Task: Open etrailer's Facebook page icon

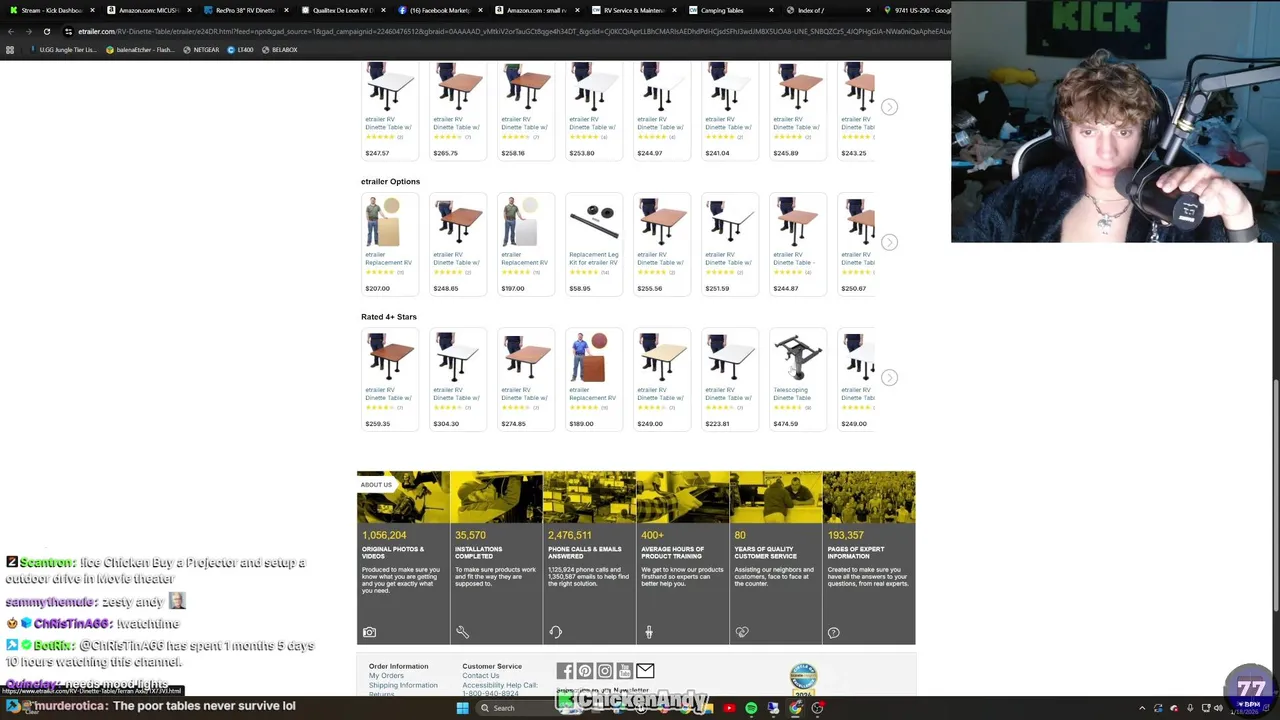Action: (565, 671)
